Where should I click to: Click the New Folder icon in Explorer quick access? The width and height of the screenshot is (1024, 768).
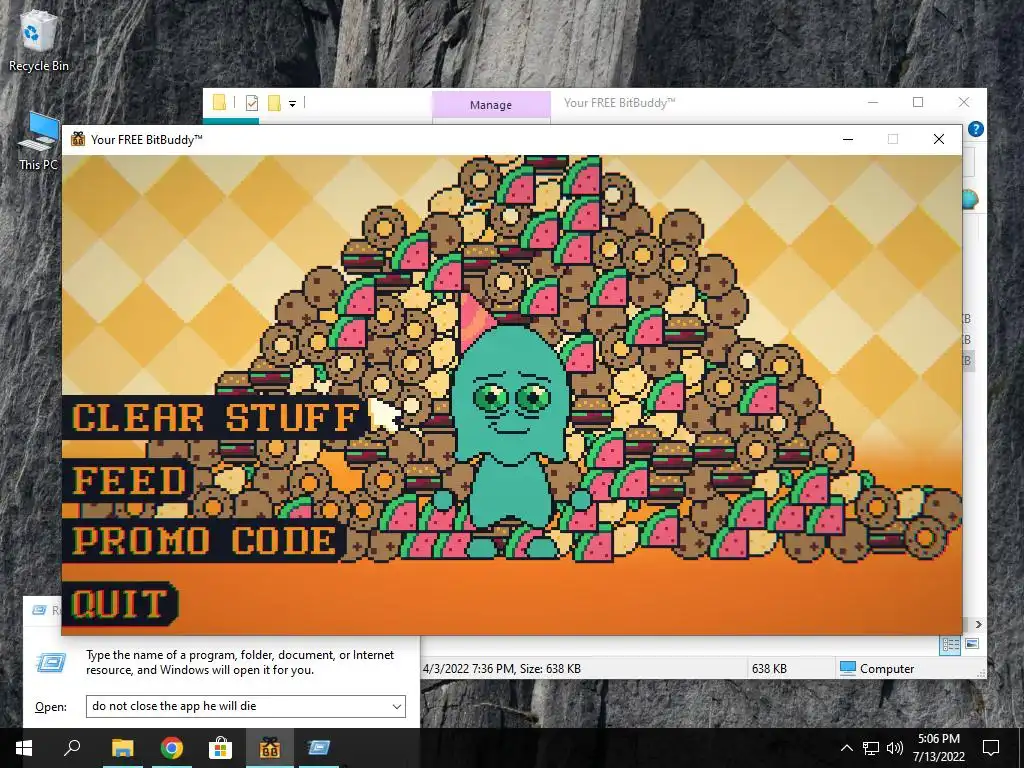pyautogui.click(x=274, y=103)
